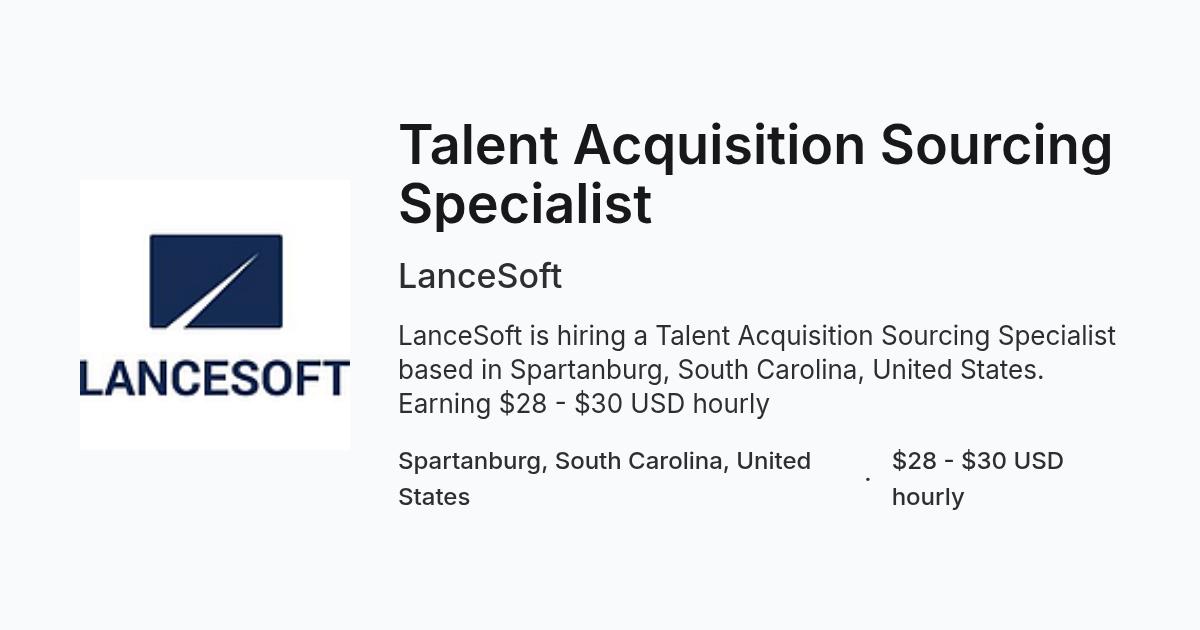Viewport: 1200px width, 630px height.
Task: Click 'United States.' in the description paragraph
Action: pos(958,370)
